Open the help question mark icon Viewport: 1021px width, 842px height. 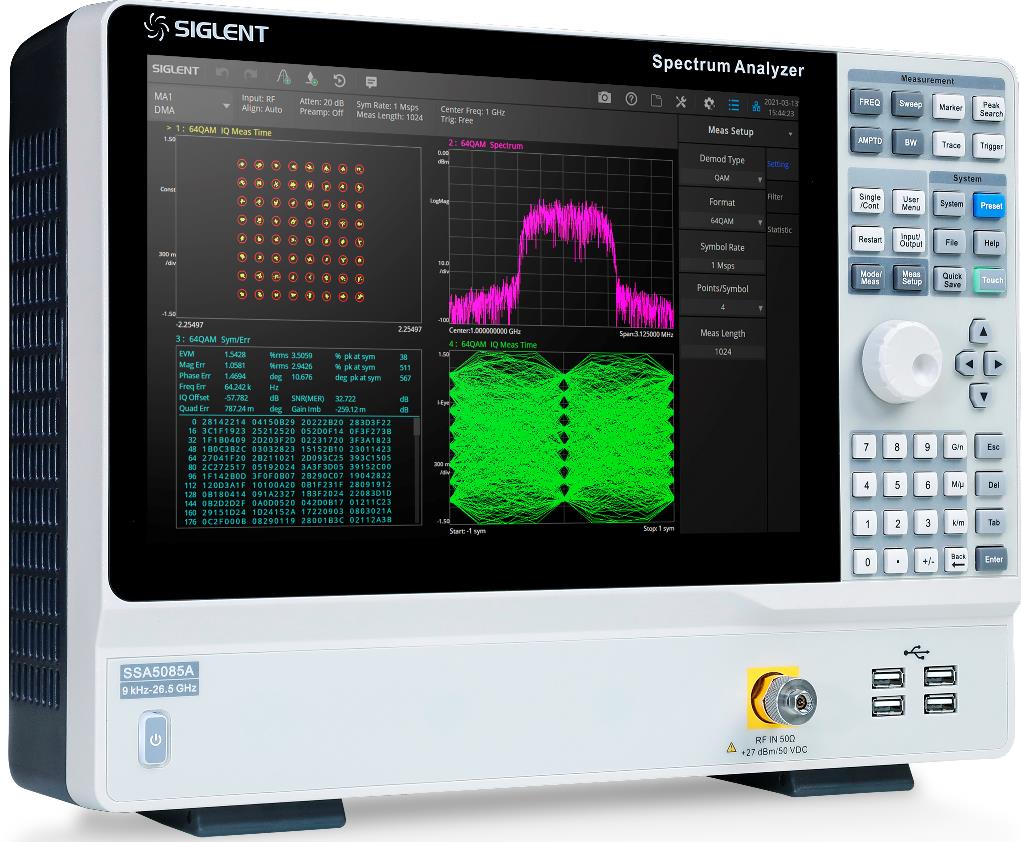point(631,99)
